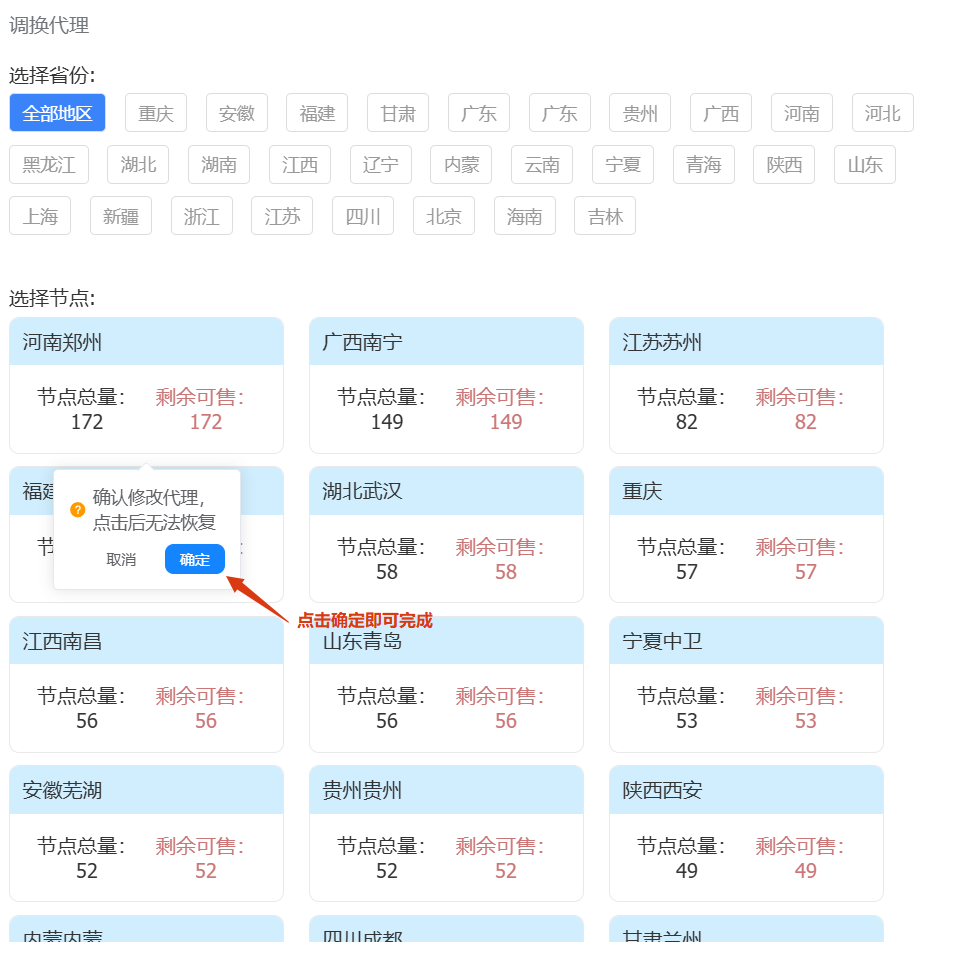Click the 确认修改代理 popup message text
Viewport: 958px width, 967px height.
[x=154, y=509]
